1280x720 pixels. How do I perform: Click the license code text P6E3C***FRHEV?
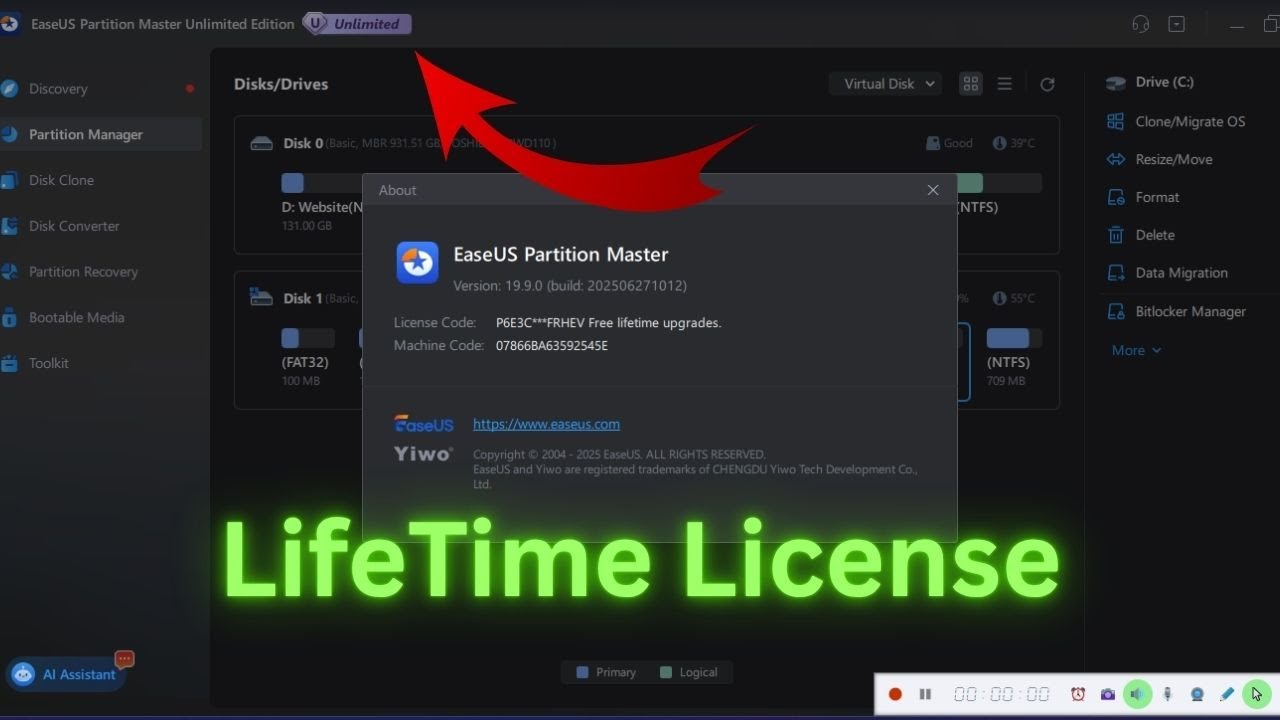[x=541, y=323]
